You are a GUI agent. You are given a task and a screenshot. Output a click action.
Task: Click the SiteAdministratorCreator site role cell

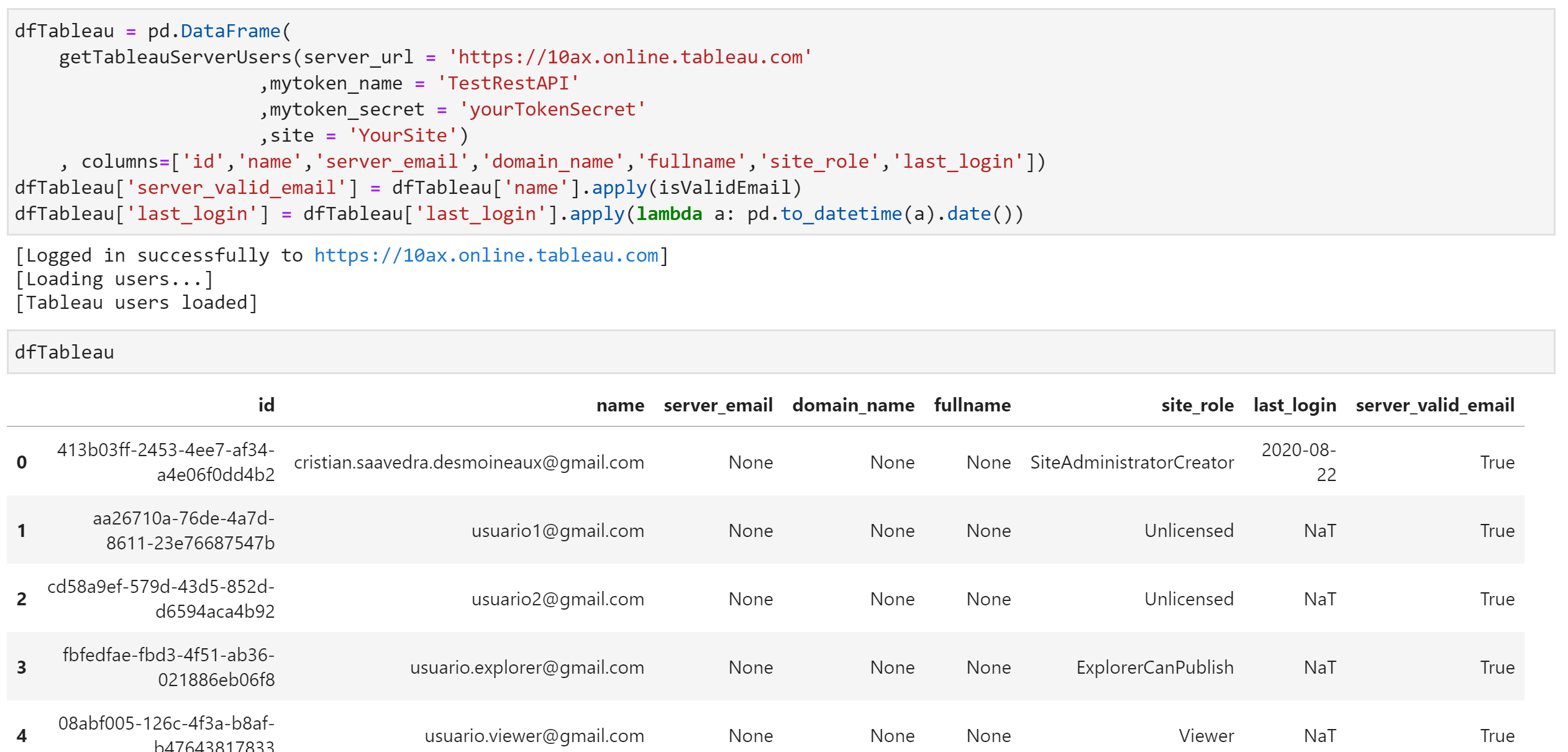pos(1132,462)
